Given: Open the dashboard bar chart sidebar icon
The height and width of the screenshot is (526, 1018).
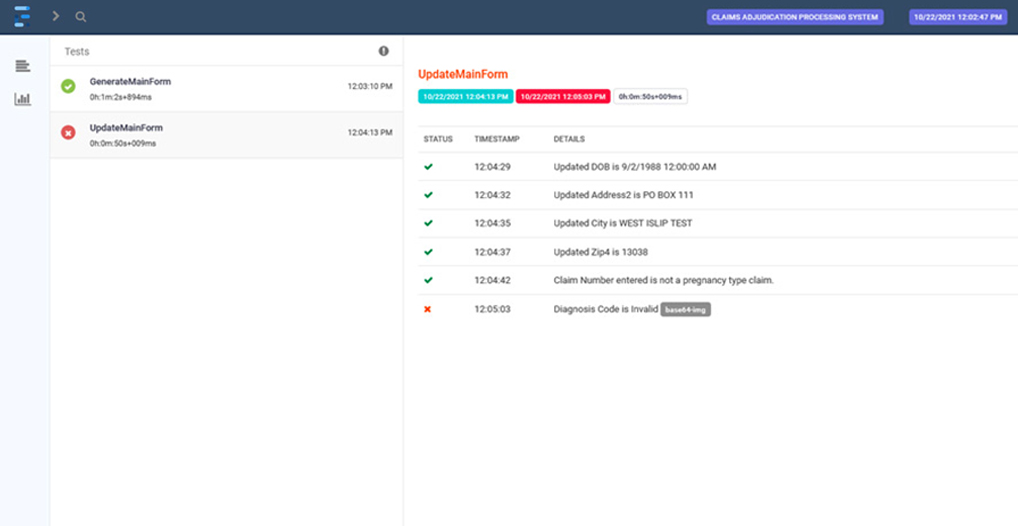Looking at the screenshot, I should click(x=23, y=99).
